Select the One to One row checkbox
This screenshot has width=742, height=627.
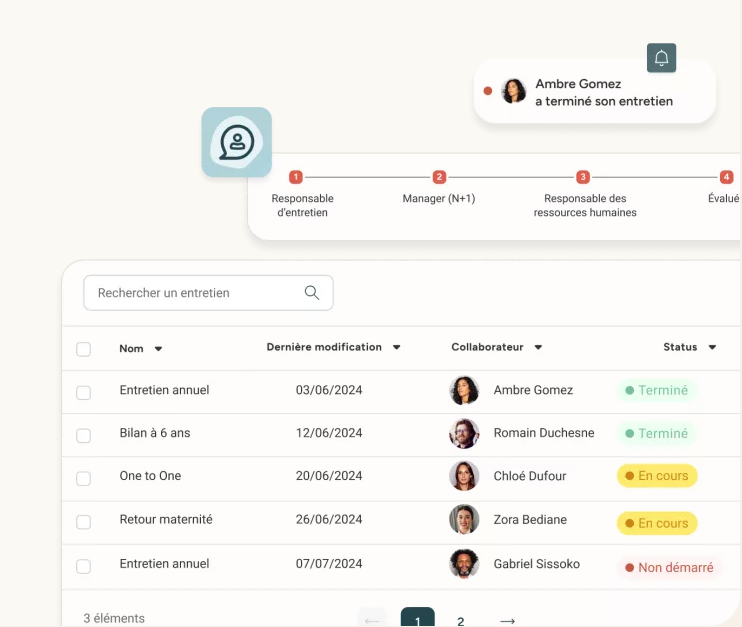(84, 478)
